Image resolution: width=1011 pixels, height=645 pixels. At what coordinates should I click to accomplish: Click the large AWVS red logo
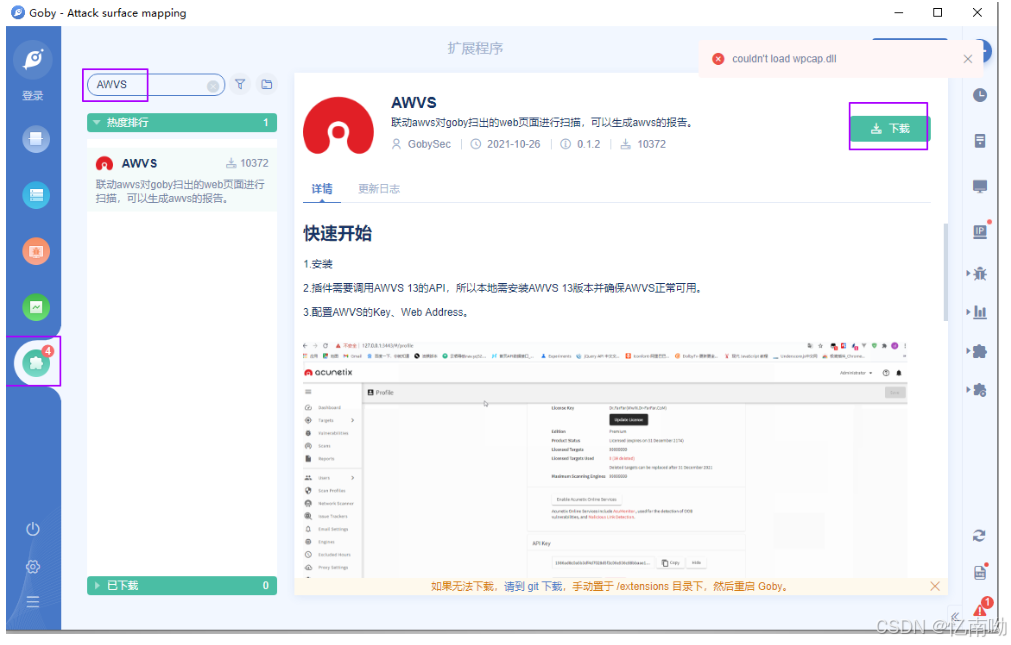[x=339, y=126]
